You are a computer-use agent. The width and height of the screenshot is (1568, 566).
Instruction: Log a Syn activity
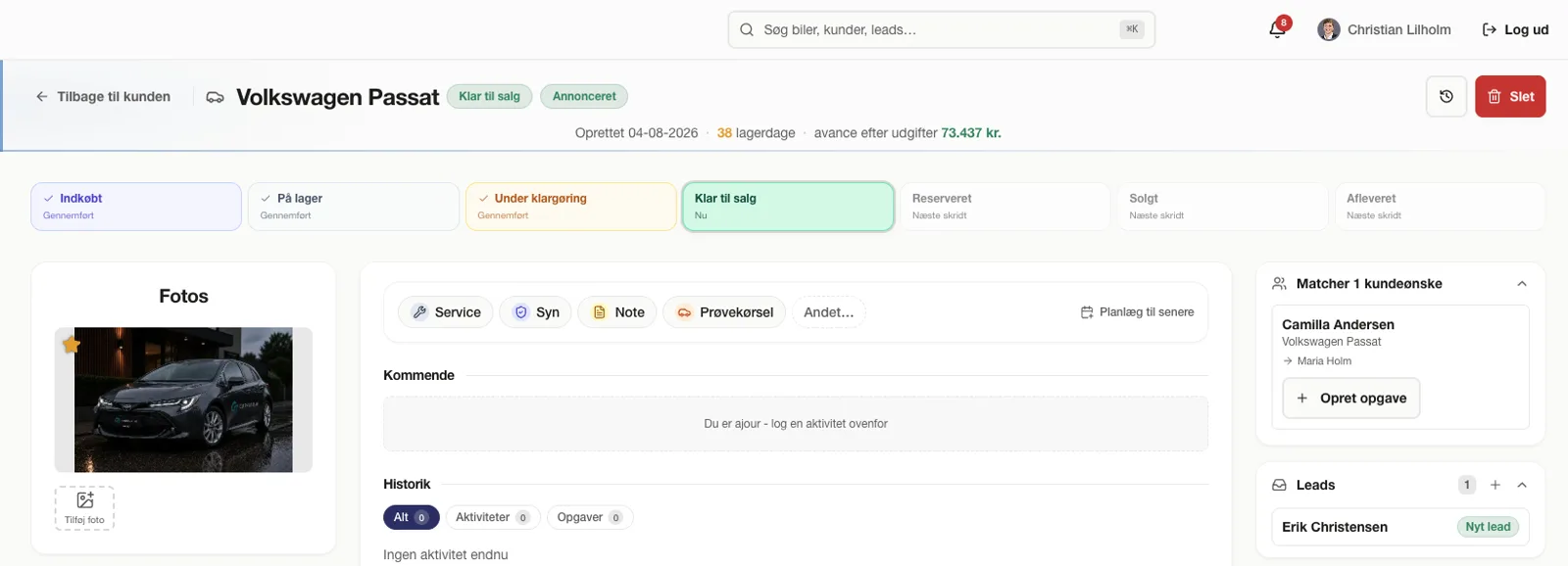pos(536,312)
